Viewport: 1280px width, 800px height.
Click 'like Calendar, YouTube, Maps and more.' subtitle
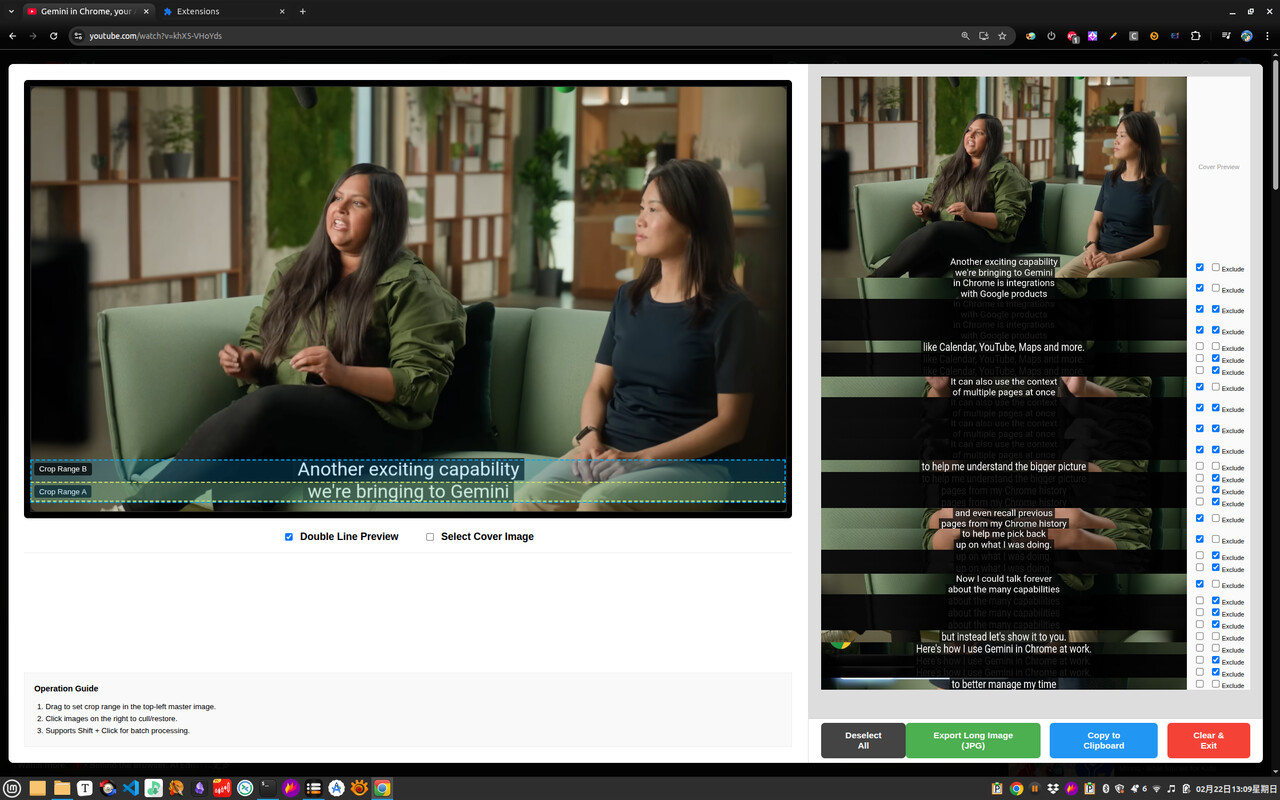click(x=1004, y=347)
